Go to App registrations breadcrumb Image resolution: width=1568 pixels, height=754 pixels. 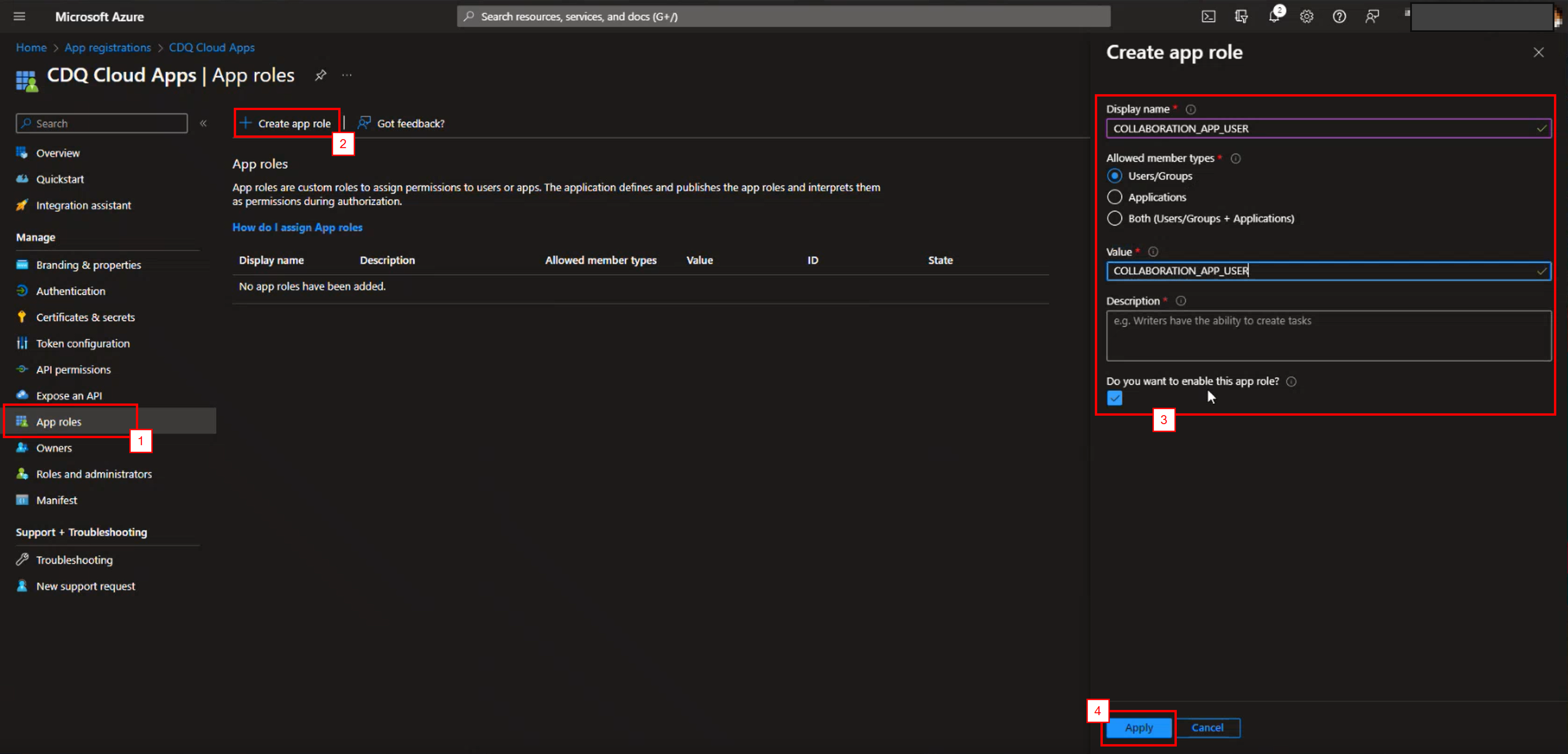click(x=108, y=47)
